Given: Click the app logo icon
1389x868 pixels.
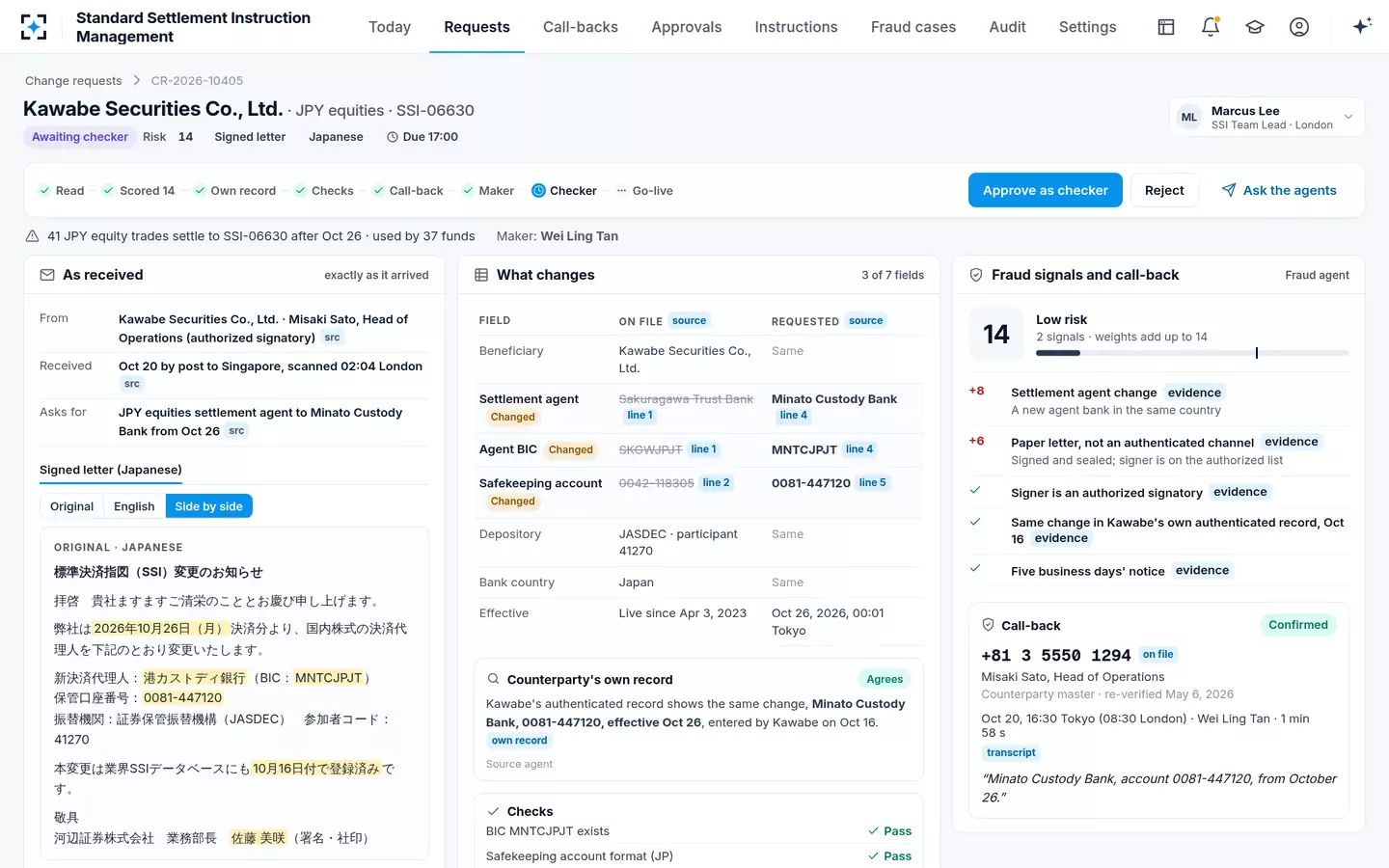Looking at the screenshot, I should [x=34, y=27].
